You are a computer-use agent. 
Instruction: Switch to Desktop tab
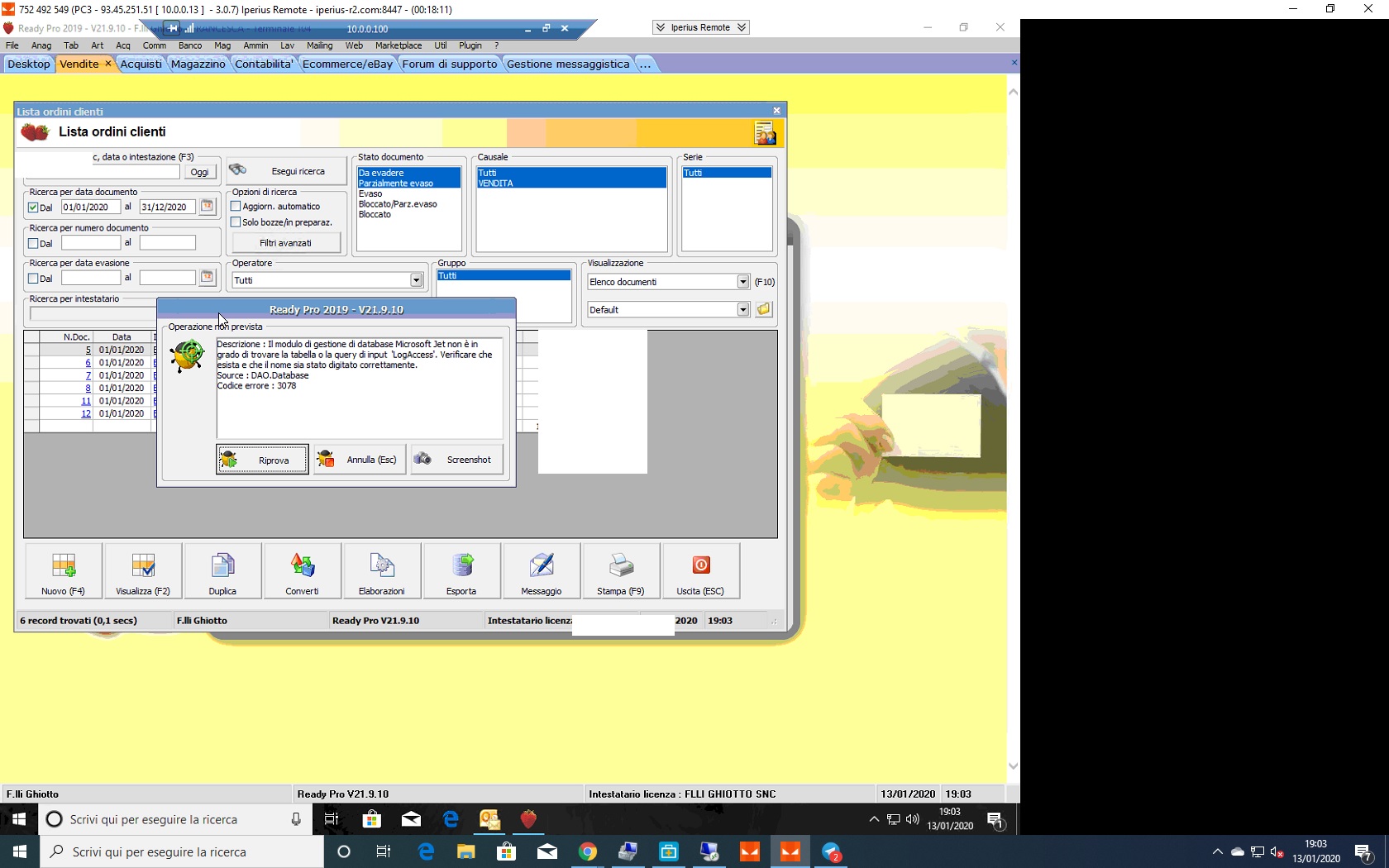pos(29,64)
